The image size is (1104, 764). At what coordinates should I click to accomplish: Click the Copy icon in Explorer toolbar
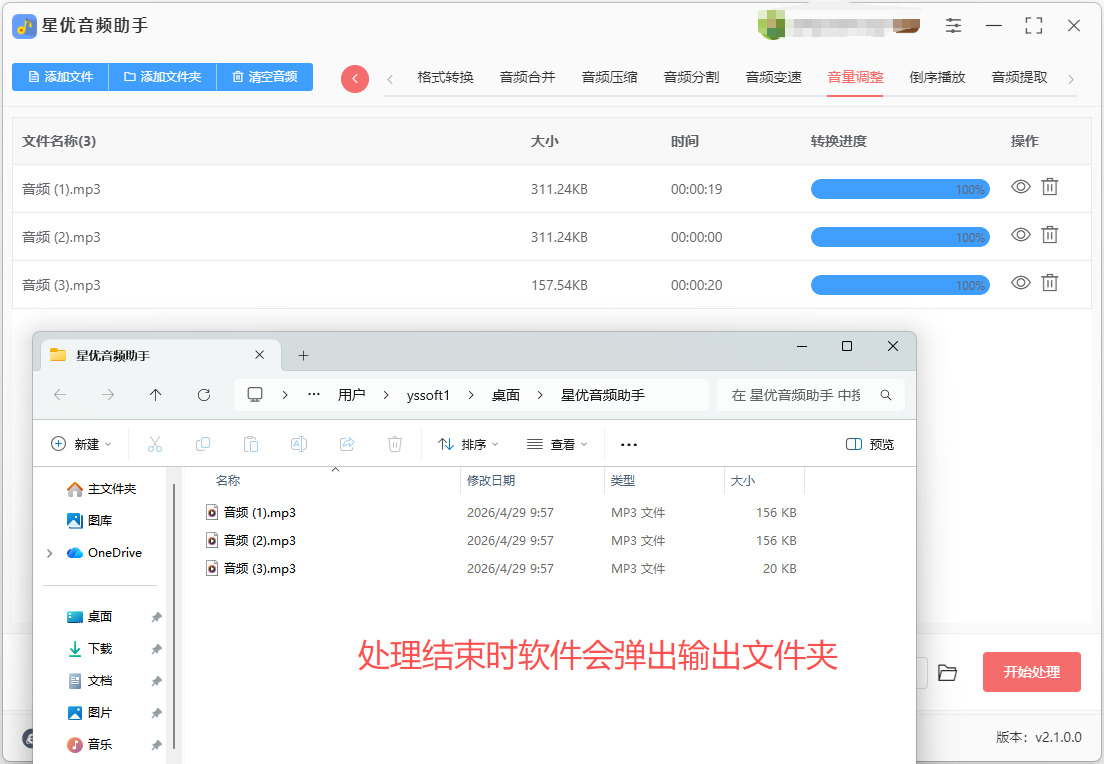203,444
